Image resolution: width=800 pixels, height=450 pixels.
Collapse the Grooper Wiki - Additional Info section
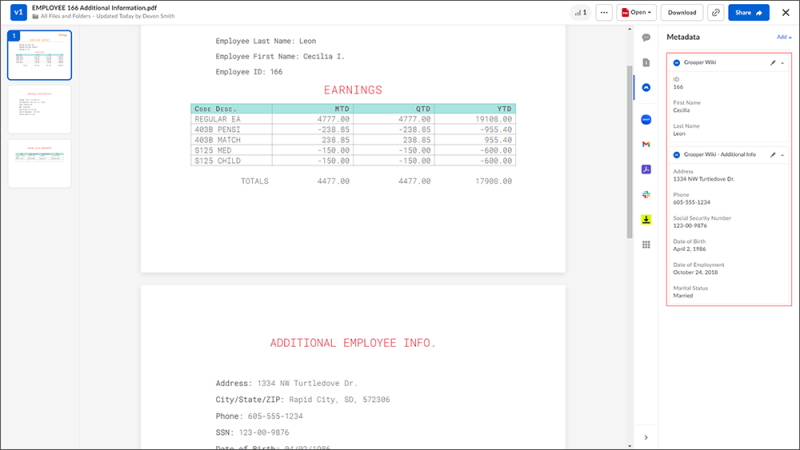click(783, 155)
